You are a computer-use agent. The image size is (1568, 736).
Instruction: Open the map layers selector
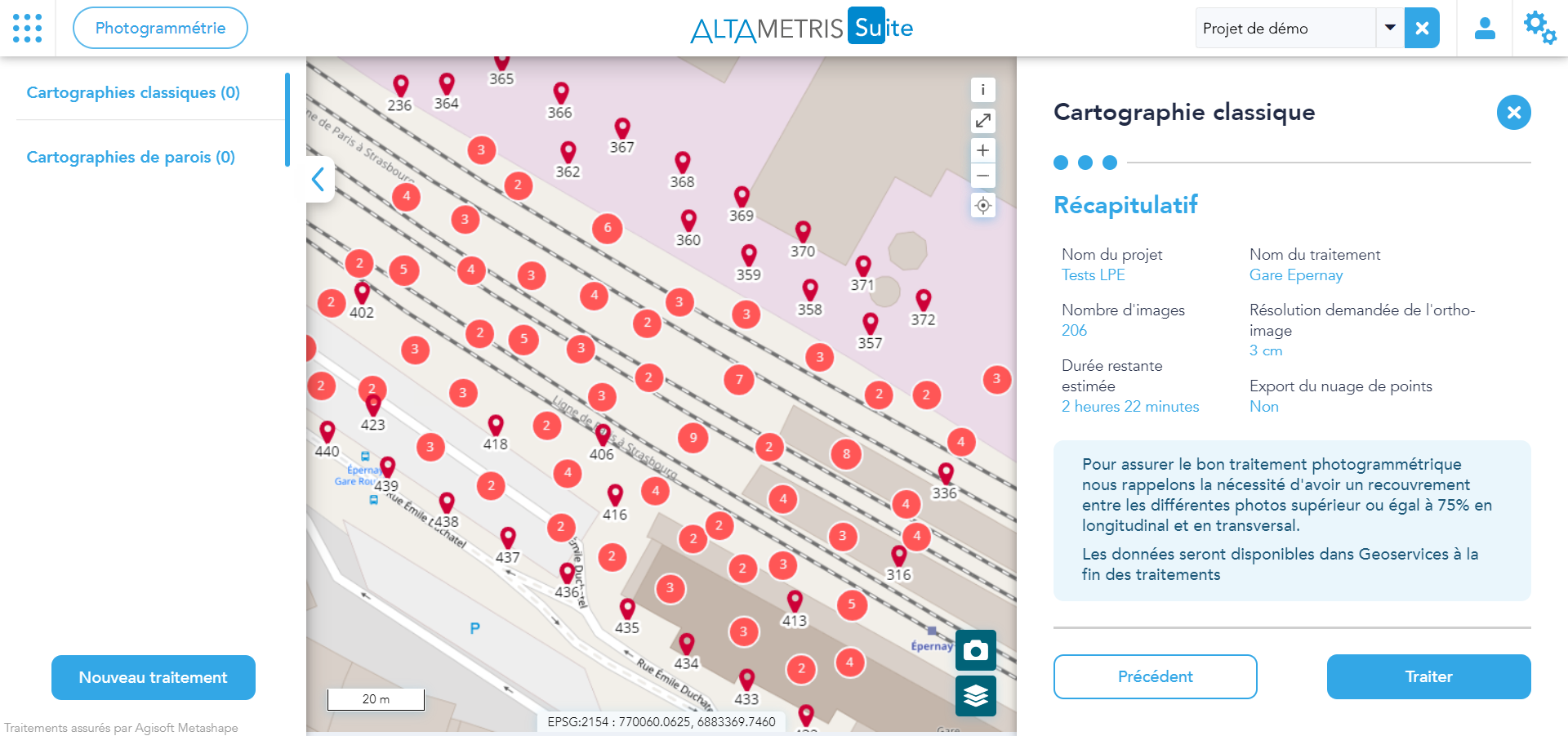click(x=975, y=696)
